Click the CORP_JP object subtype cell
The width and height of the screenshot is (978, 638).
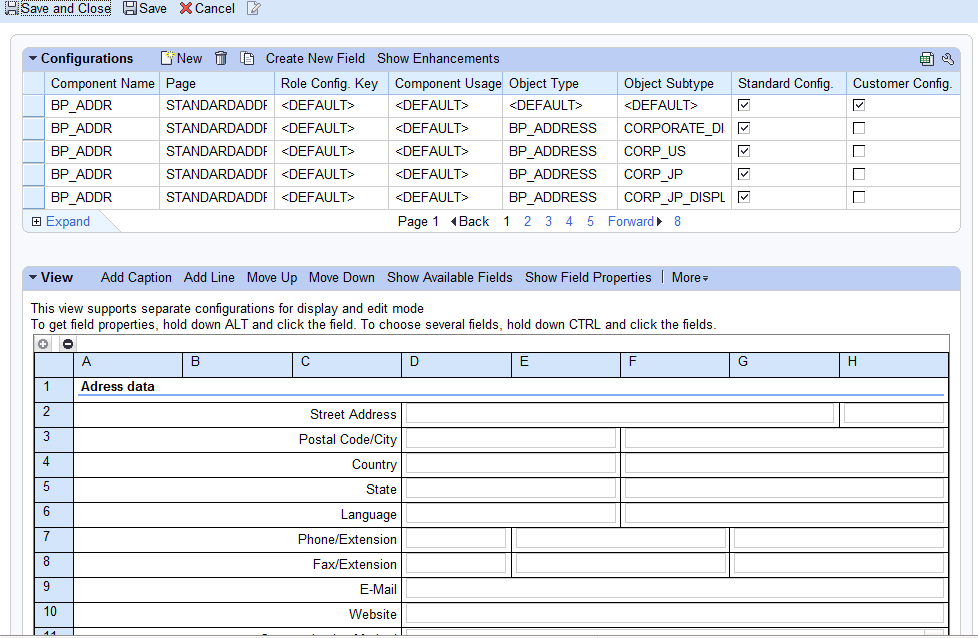pos(674,174)
